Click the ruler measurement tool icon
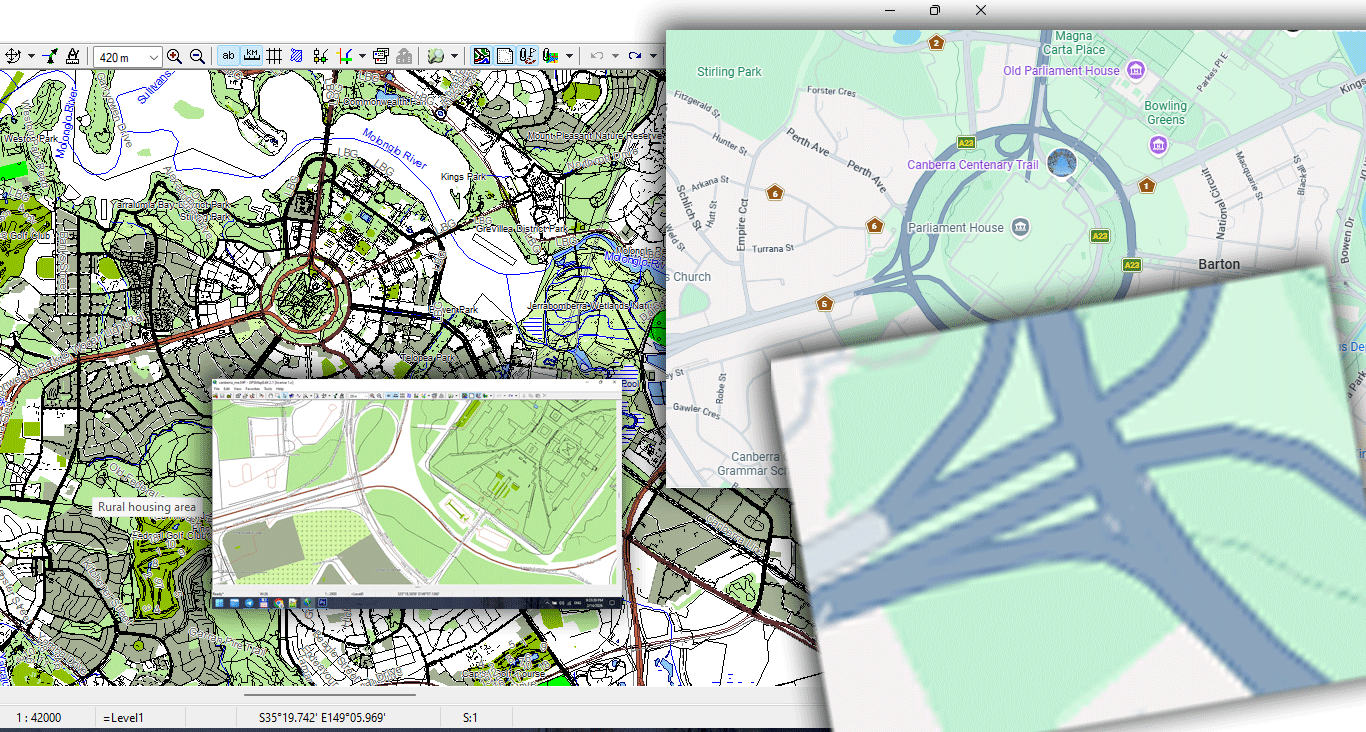1366x732 pixels. (74, 56)
